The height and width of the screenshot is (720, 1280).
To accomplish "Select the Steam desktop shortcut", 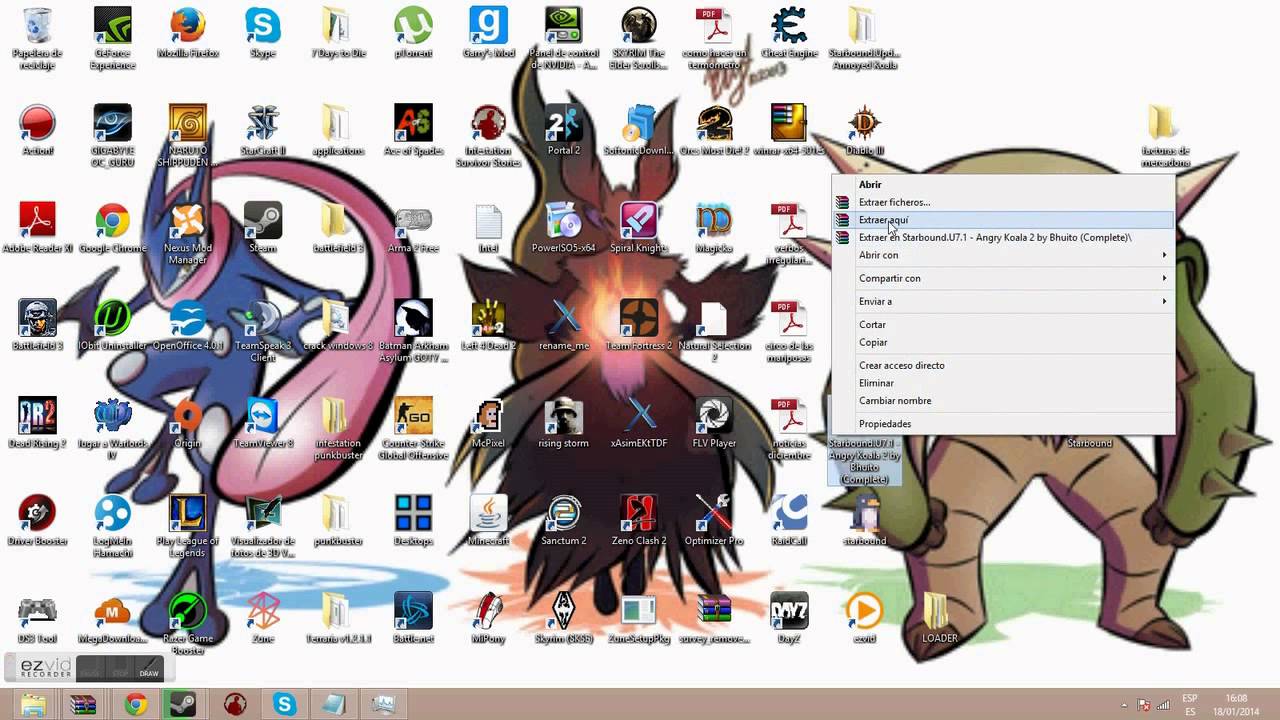I will [x=262, y=228].
